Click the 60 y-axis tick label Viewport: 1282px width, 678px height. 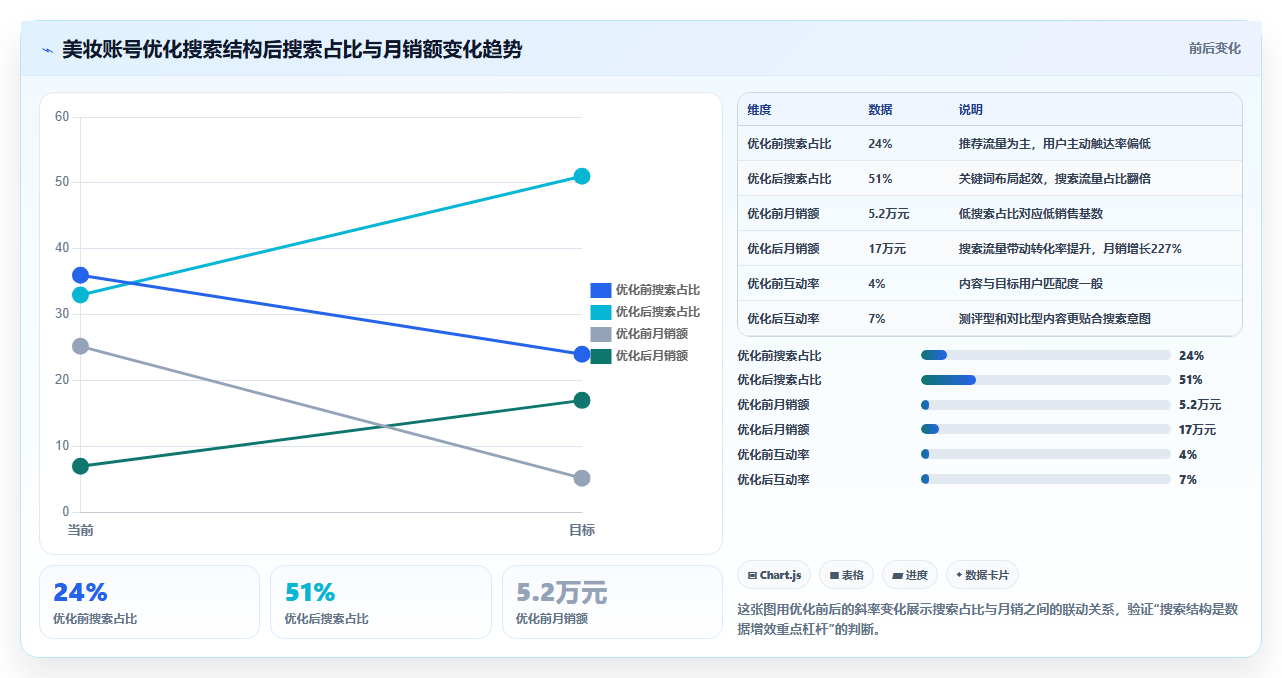coord(62,116)
